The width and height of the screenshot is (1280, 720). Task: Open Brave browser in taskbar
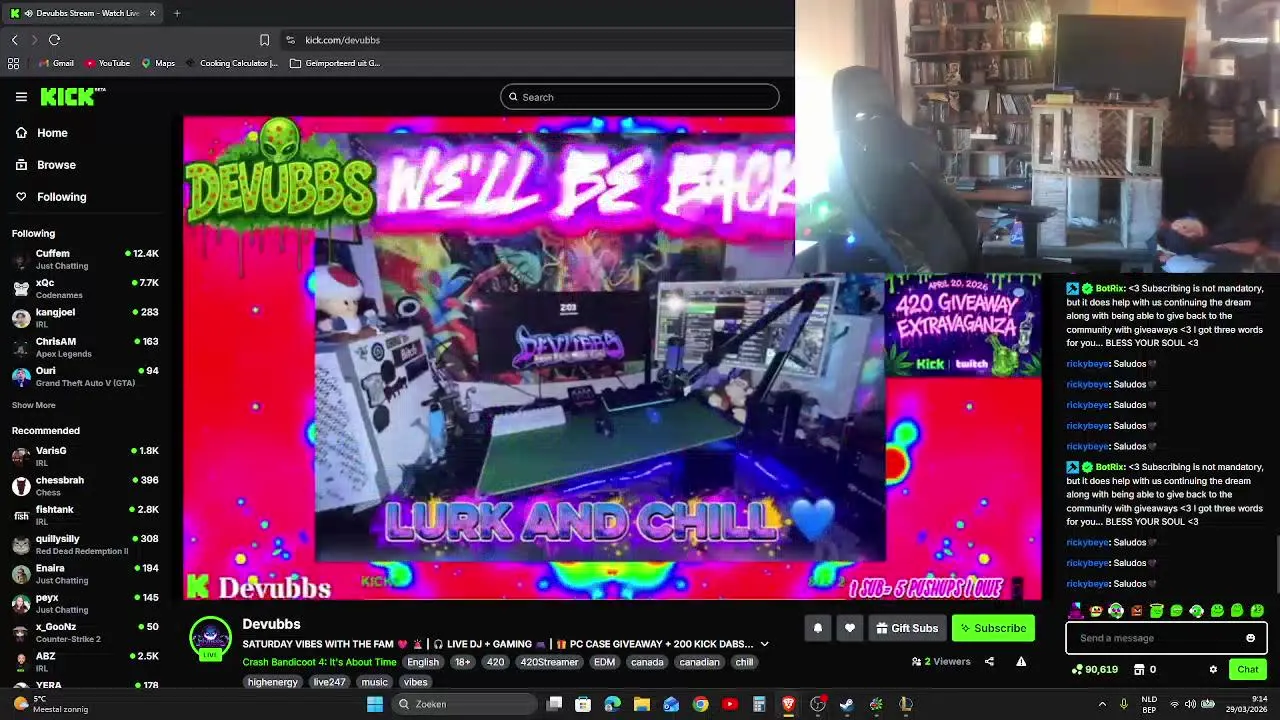pos(788,704)
